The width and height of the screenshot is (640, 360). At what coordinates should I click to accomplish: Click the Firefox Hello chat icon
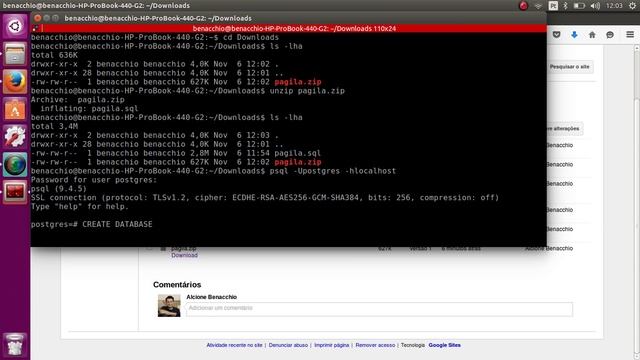pos(610,35)
